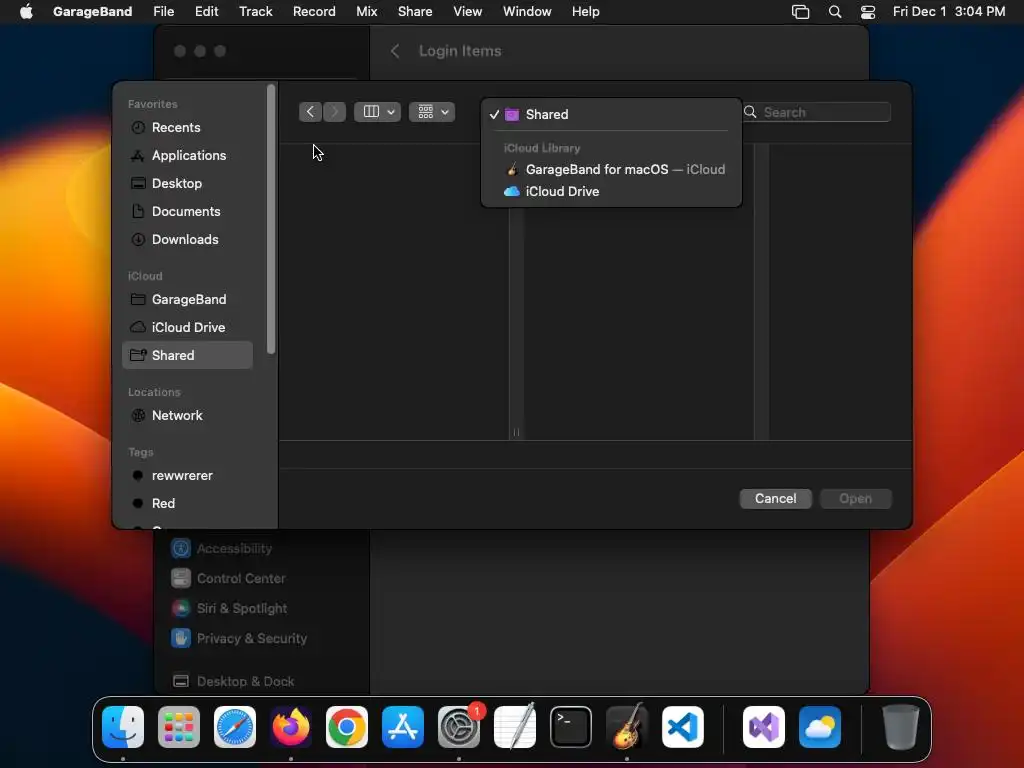
Task: Click the Apple menu logo
Action: (26, 11)
